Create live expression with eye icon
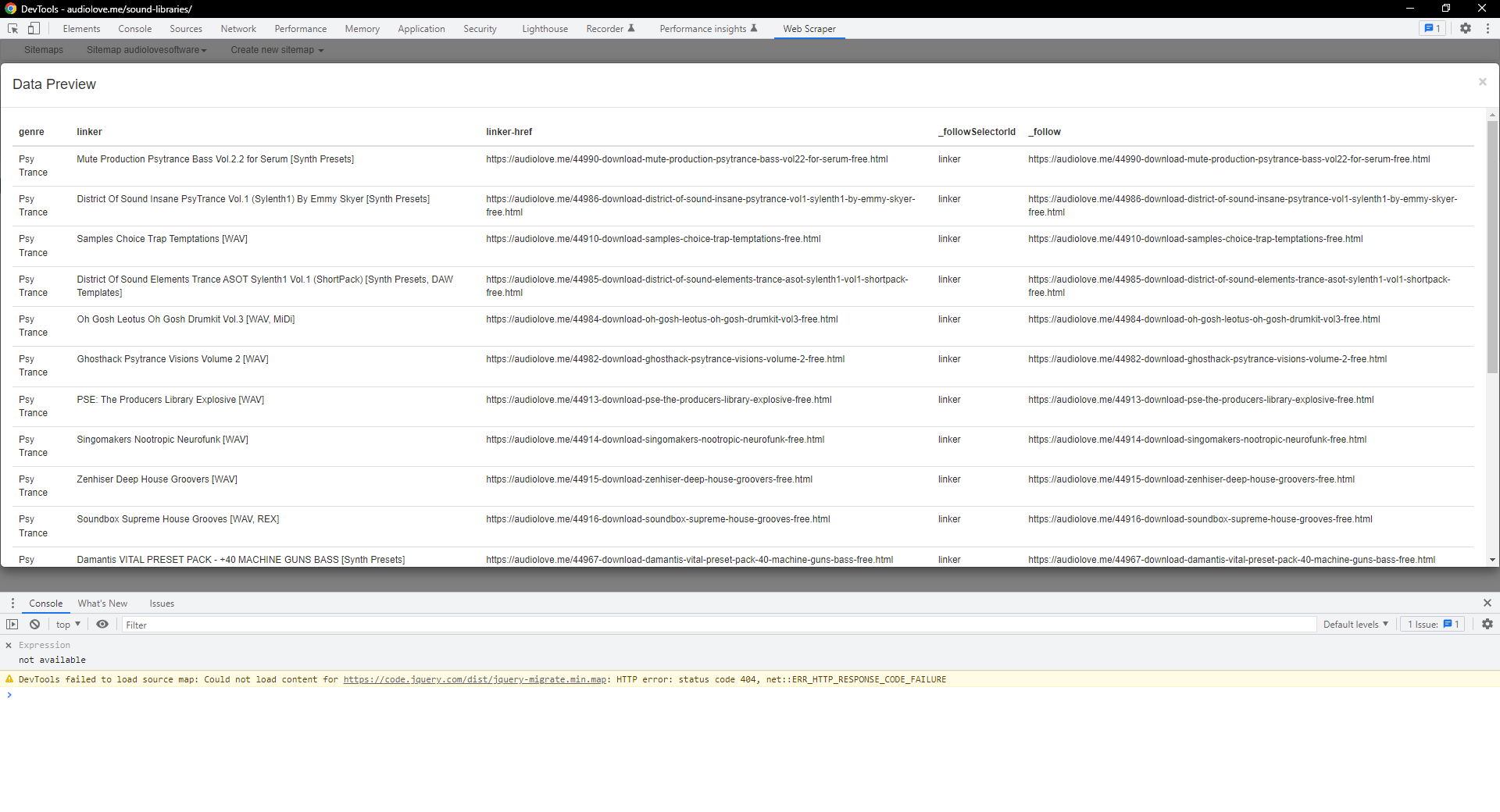This screenshot has height=812, width=1500. coord(102,625)
